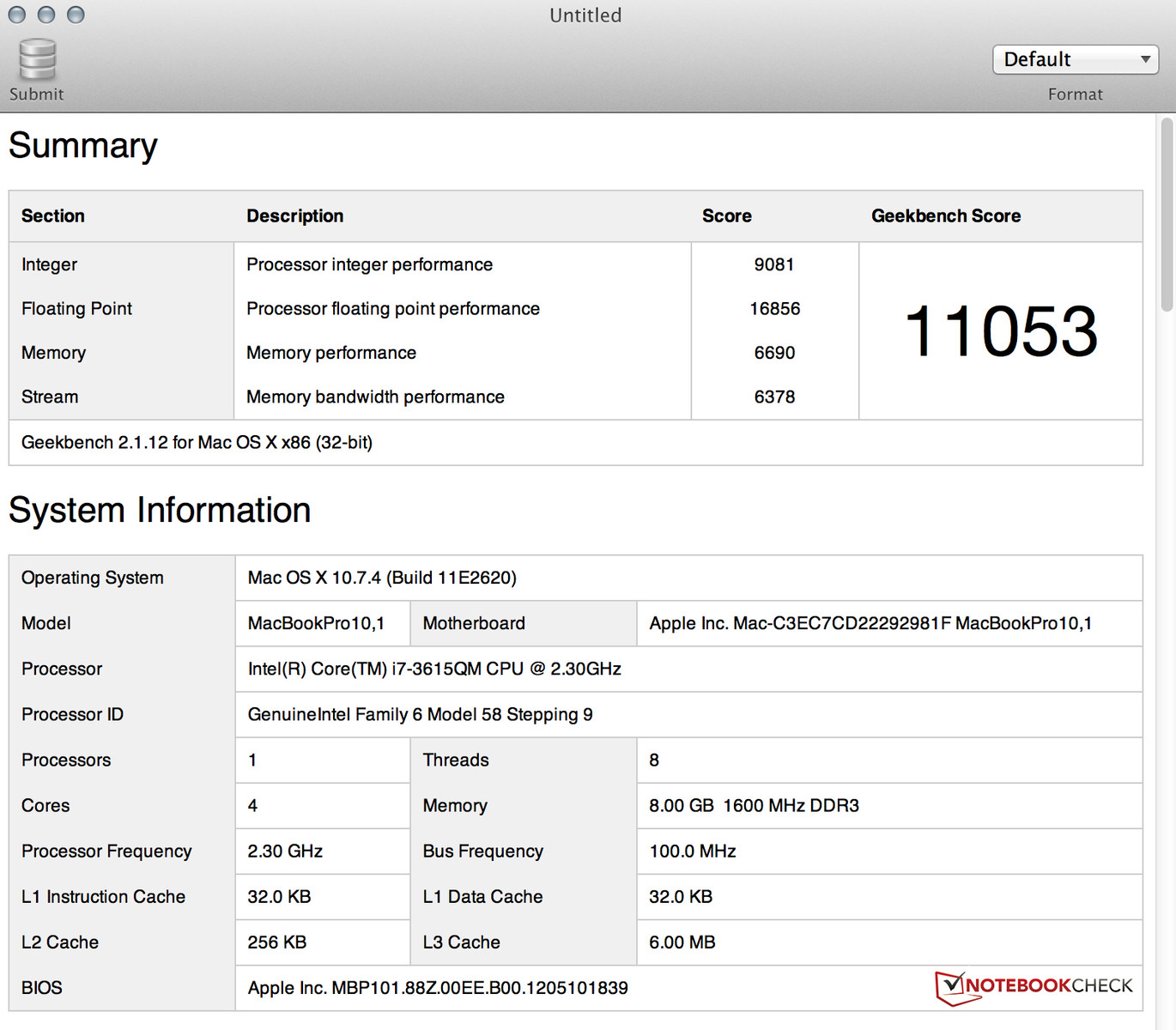Click the Mac OS X 10.7.4 value
The width and height of the screenshot is (1176, 1030).
coord(382,578)
